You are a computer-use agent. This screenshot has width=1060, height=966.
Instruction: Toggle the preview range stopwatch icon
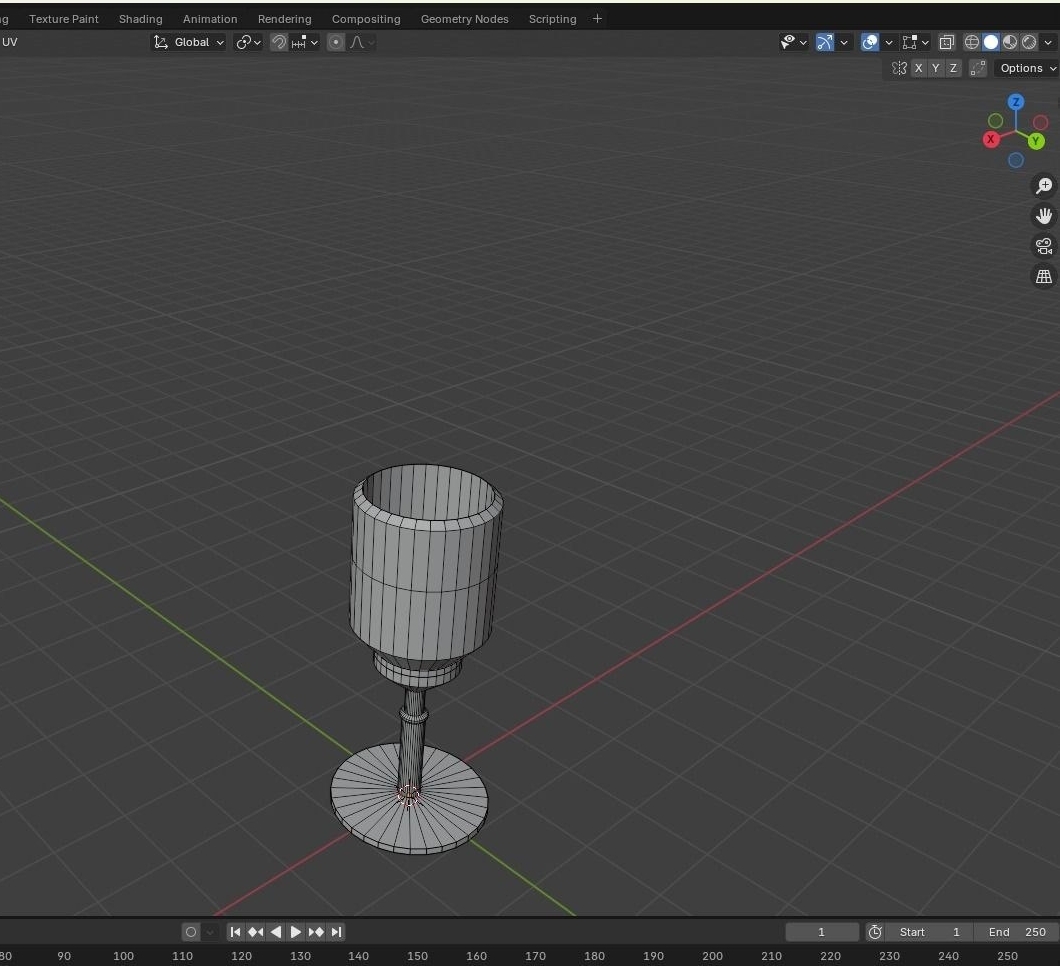(x=875, y=932)
